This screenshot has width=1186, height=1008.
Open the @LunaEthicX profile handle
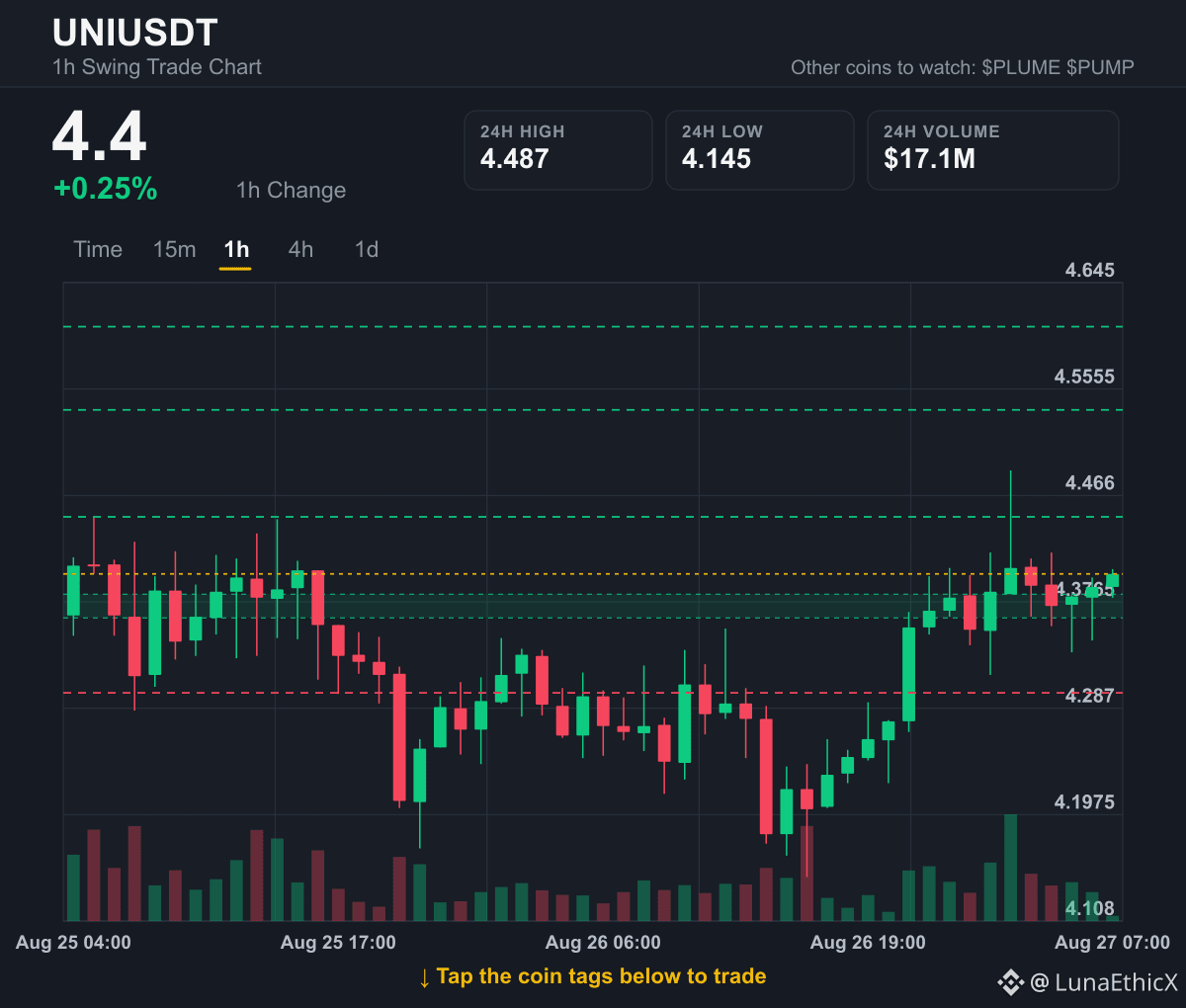[1104, 982]
